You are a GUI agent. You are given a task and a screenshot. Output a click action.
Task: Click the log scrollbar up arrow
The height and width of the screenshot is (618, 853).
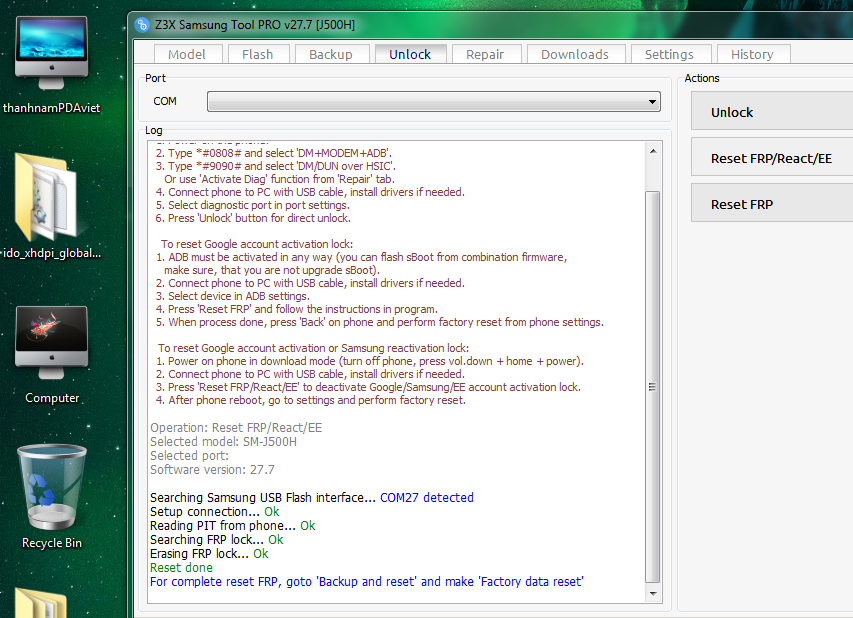(x=653, y=151)
